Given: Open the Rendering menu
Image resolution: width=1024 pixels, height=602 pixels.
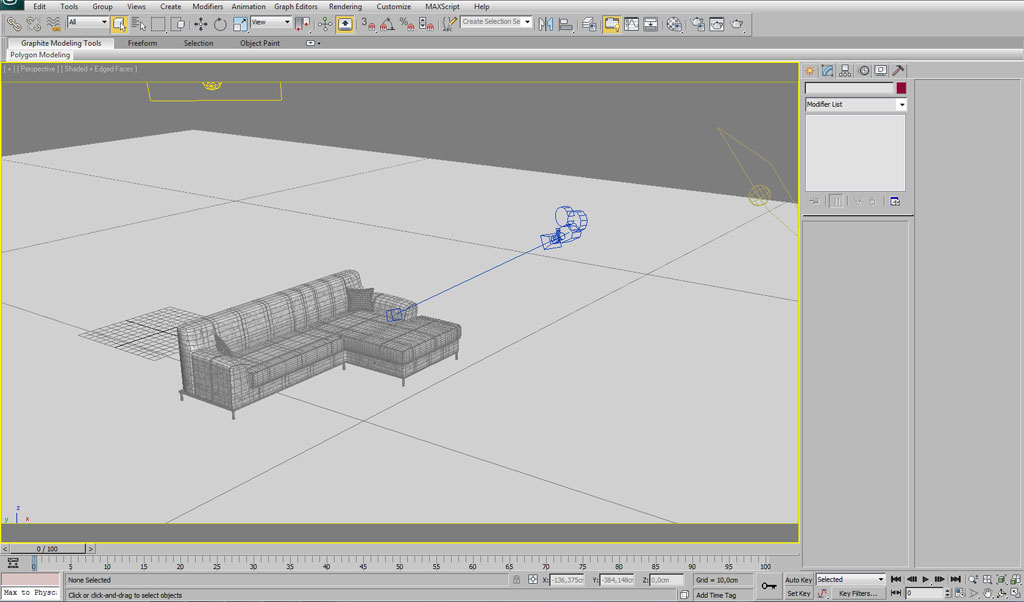Looking at the screenshot, I should point(345,6).
